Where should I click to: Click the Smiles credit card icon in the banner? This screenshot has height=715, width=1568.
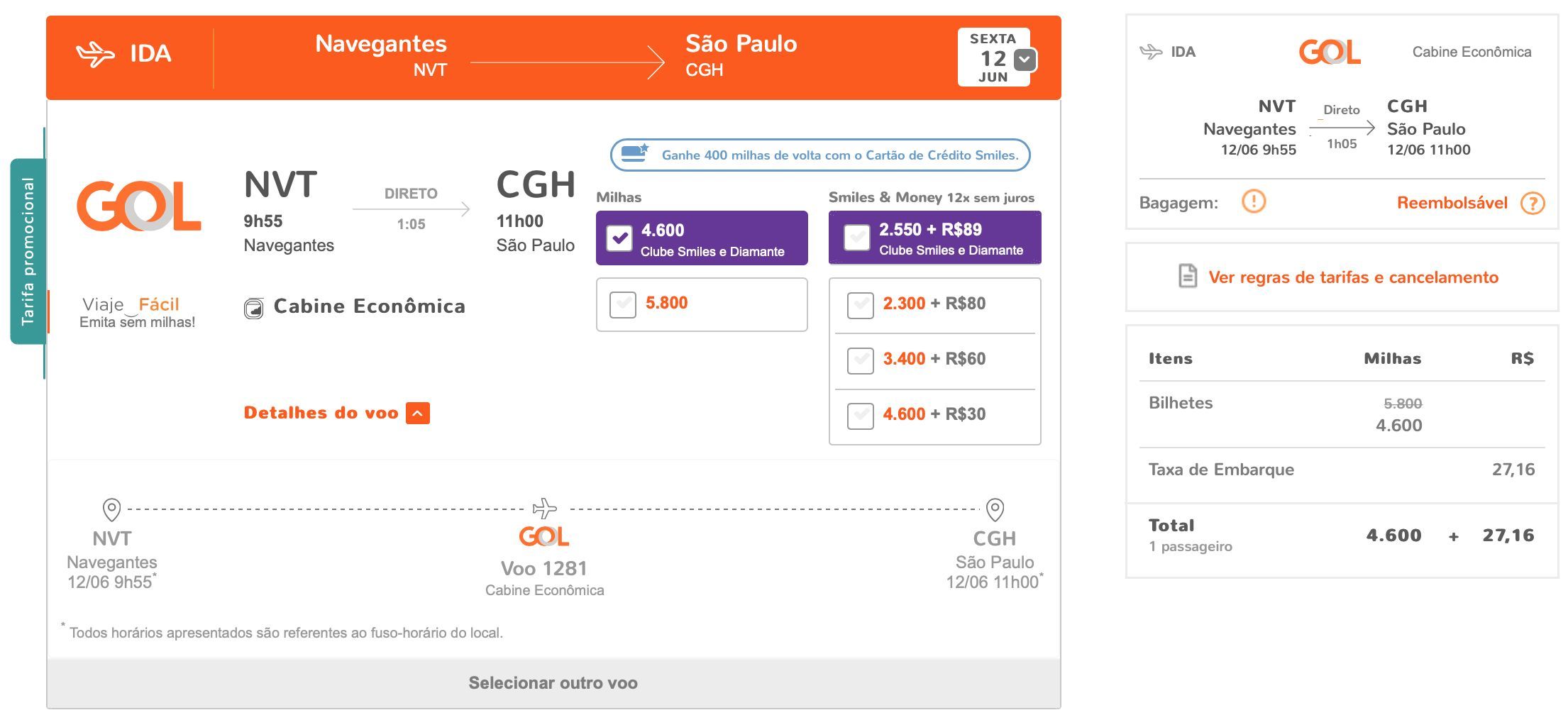635,153
